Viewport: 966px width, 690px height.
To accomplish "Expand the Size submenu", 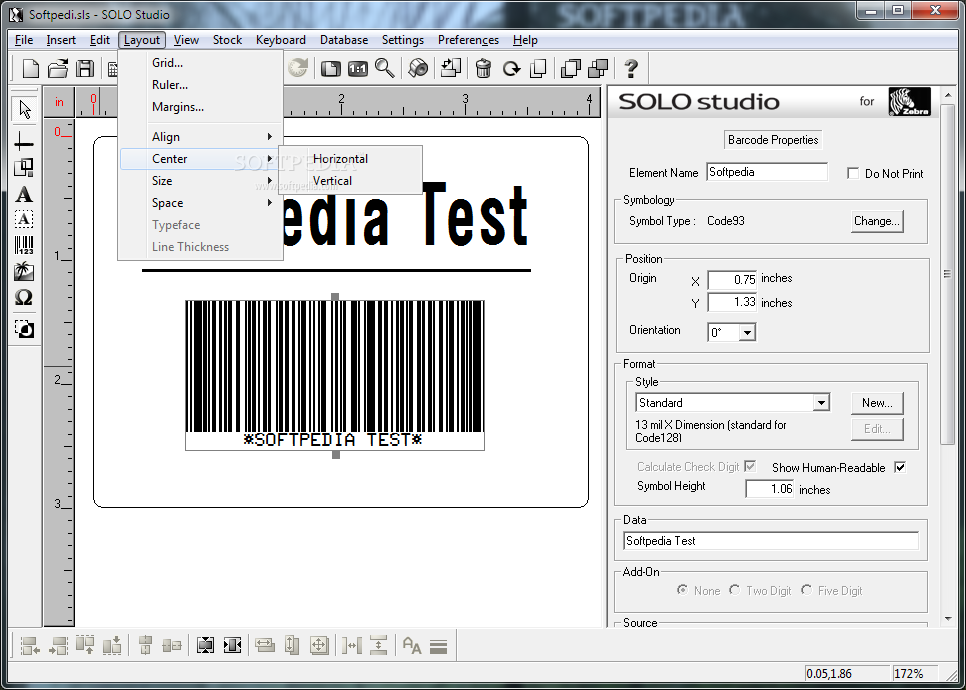I will pos(200,181).
